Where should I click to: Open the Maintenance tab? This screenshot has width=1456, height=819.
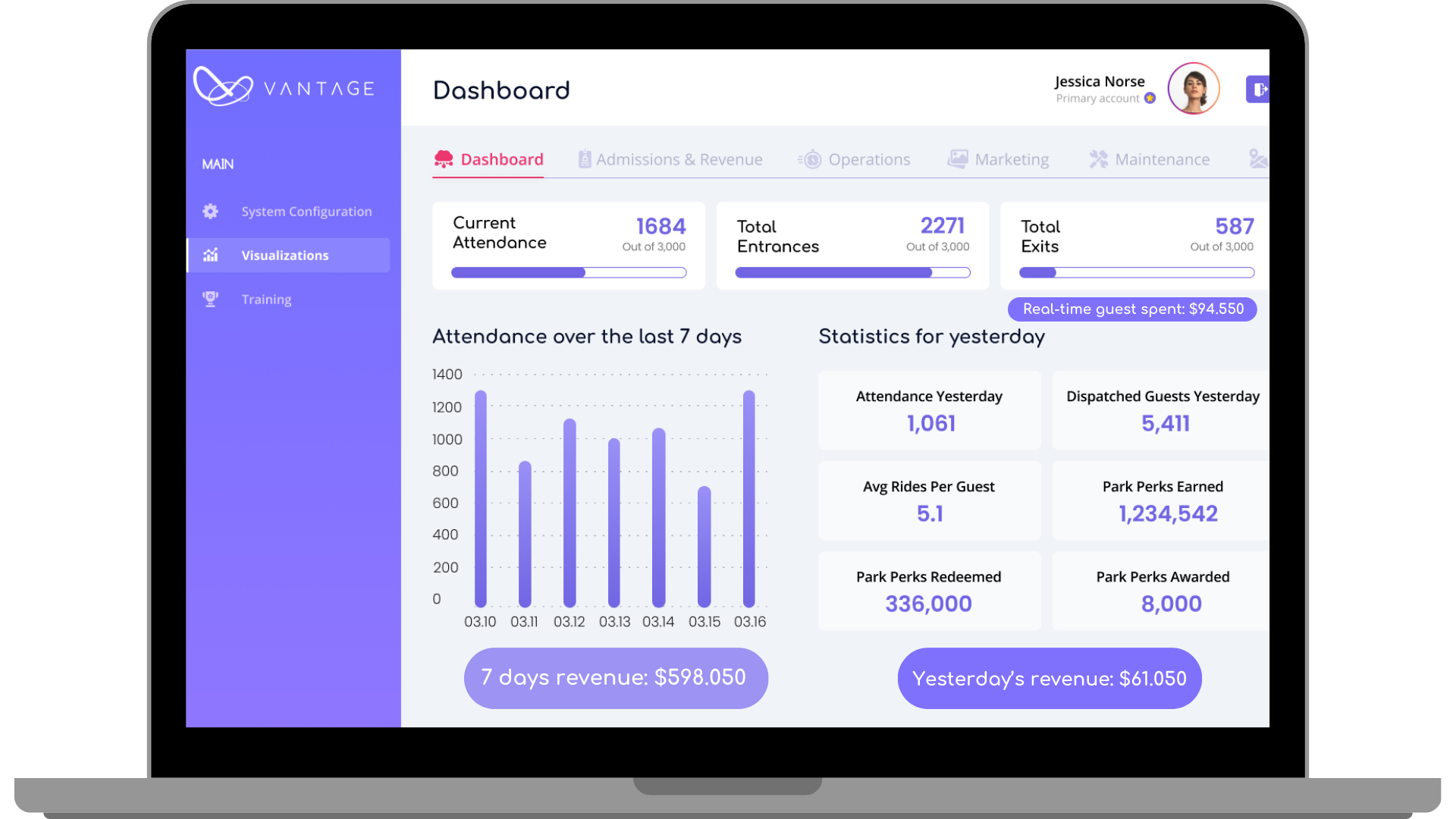pyautogui.click(x=1150, y=159)
